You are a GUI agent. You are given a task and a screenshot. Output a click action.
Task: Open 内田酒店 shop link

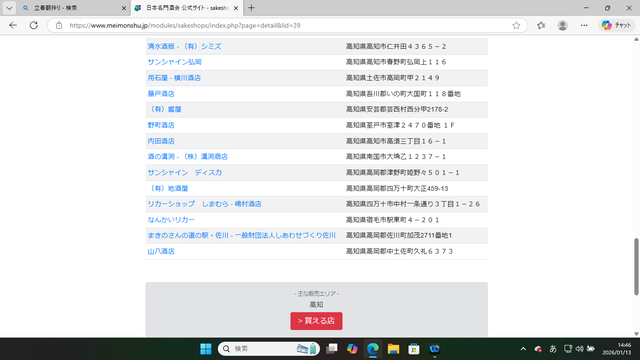tap(161, 141)
